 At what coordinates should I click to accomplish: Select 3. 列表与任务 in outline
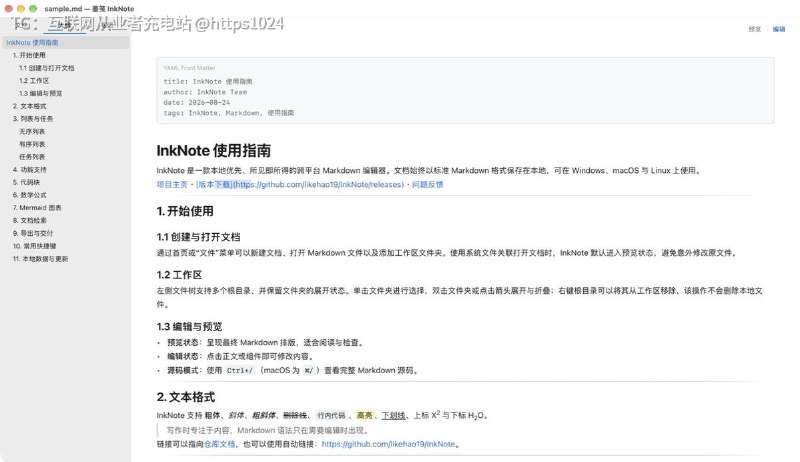pos(33,118)
